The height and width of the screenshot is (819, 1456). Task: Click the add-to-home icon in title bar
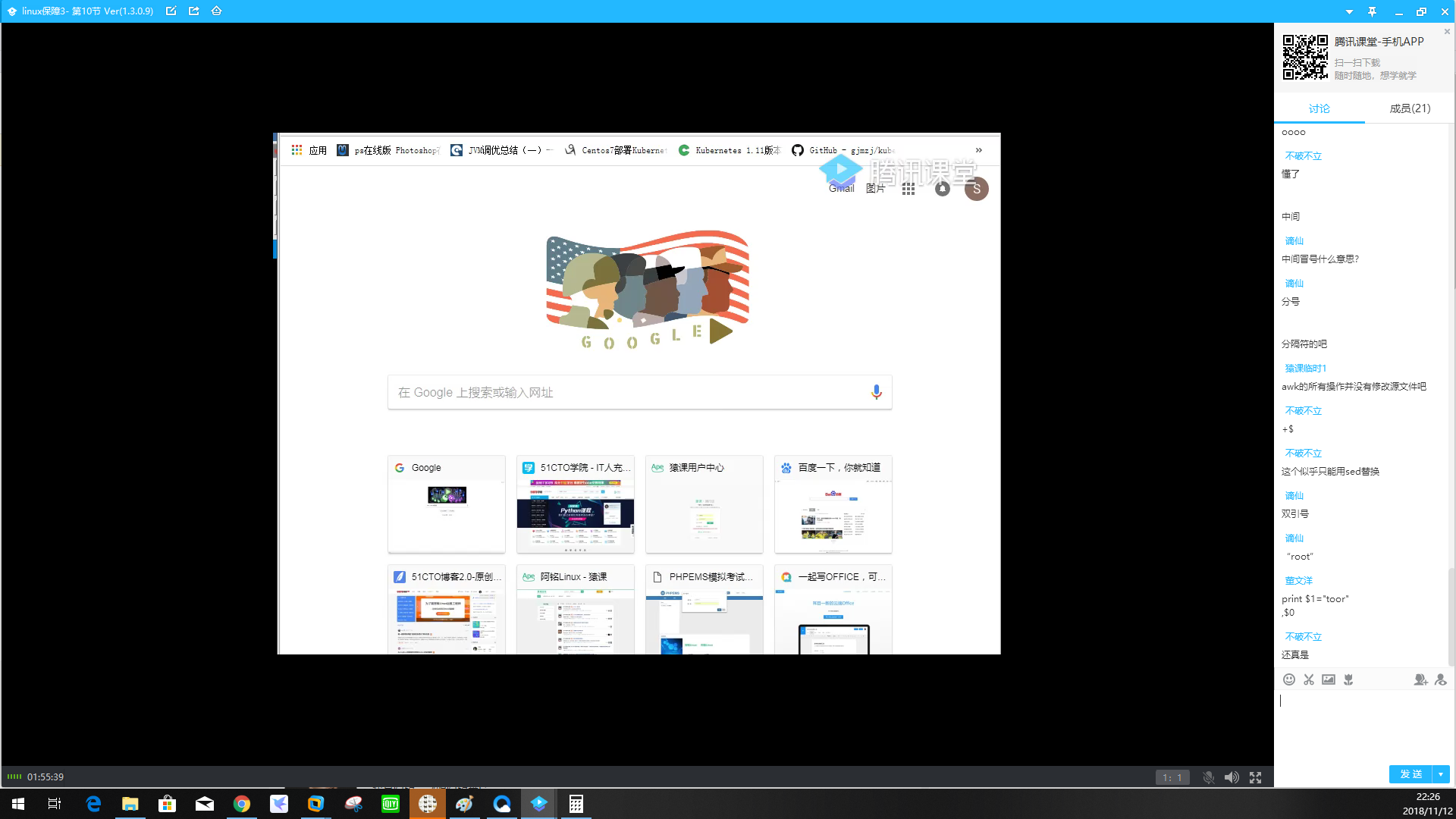point(217,11)
